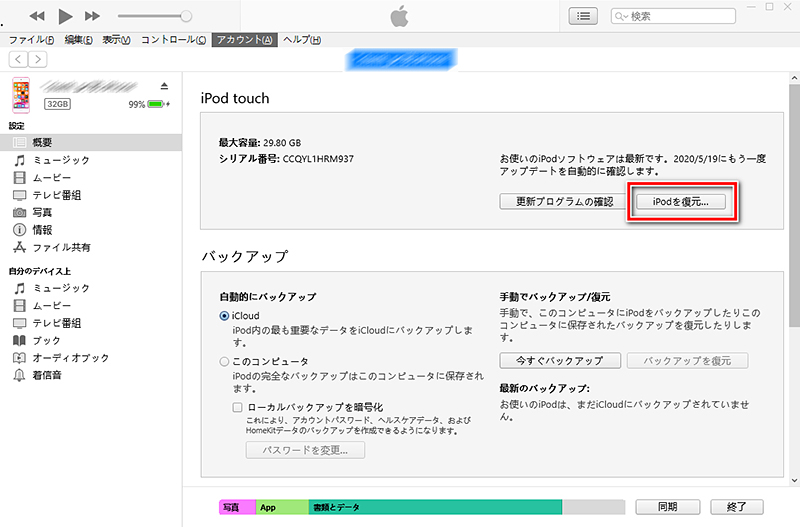
Task: Open ブック icon on device
Action: [x=19, y=340]
